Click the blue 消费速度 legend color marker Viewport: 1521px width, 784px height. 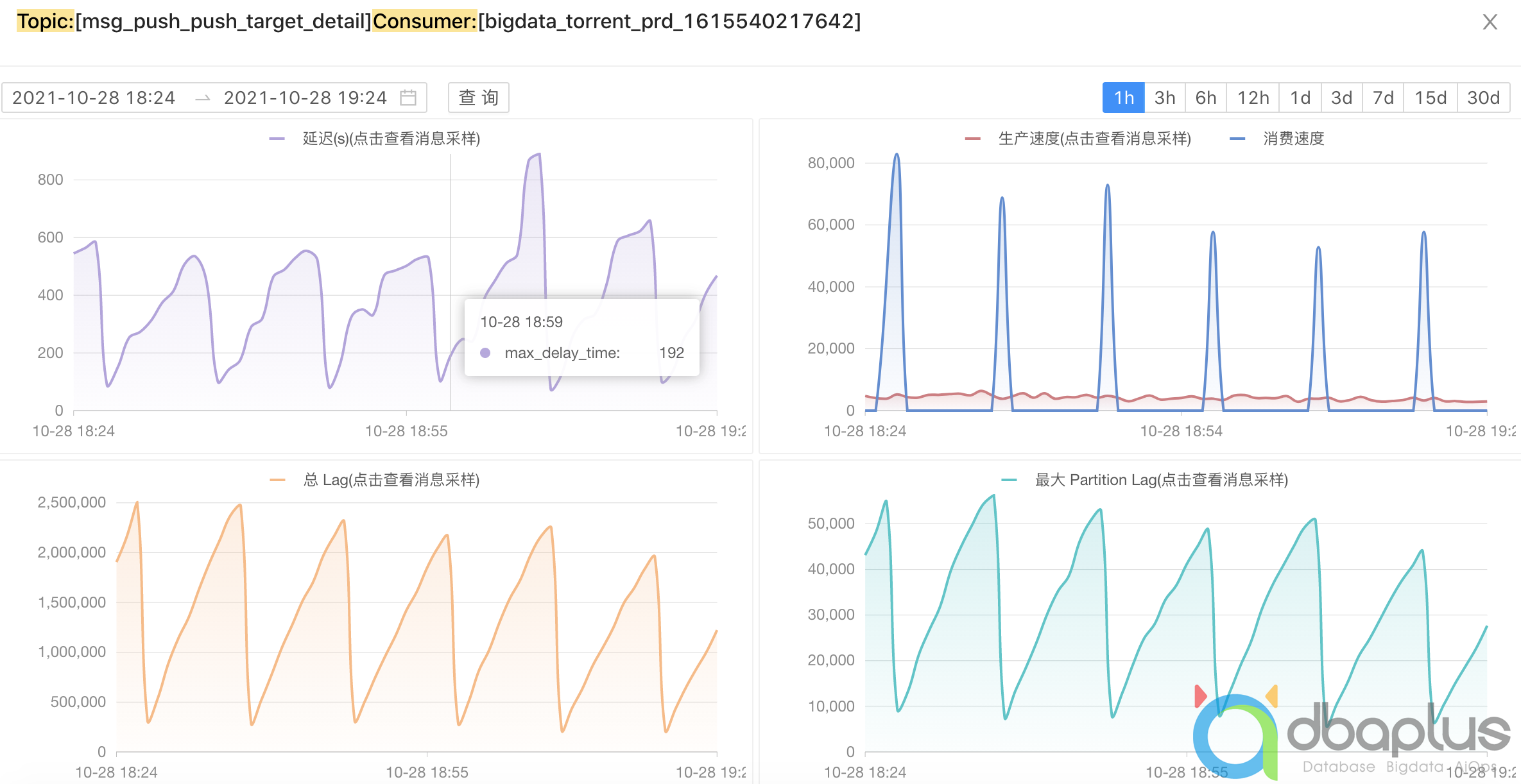point(1237,139)
